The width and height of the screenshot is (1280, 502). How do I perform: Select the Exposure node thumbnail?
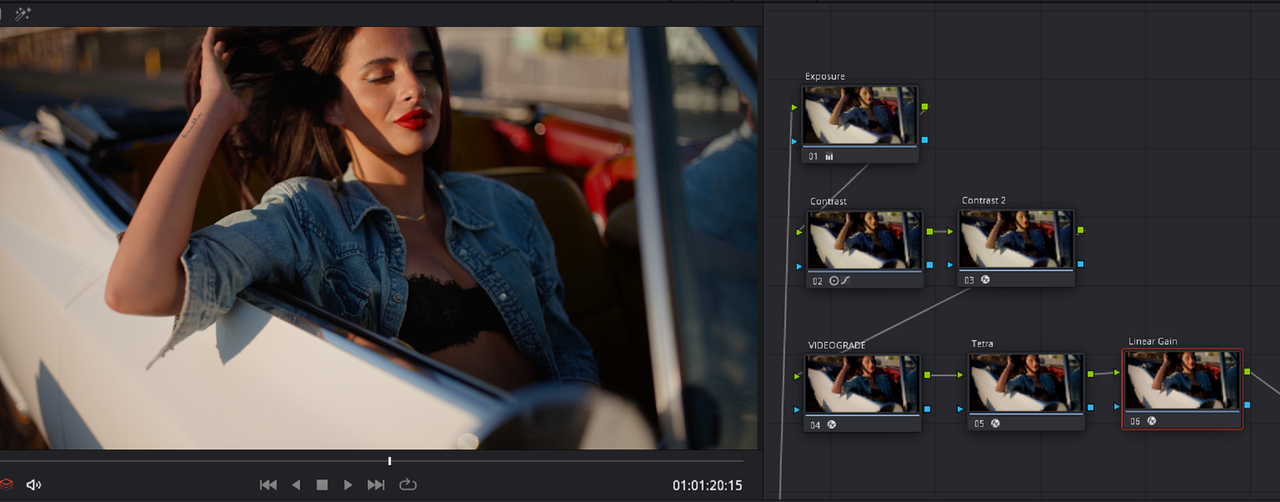coord(860,116)
